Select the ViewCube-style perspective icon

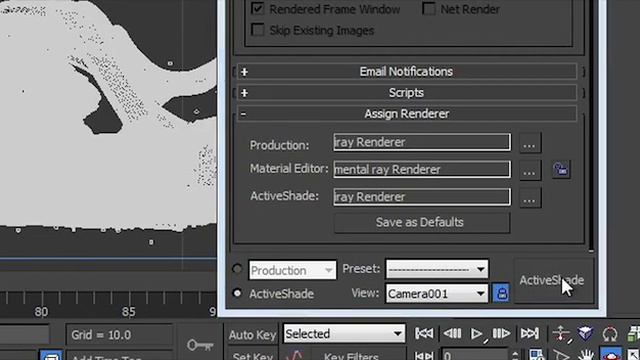(586, 333)
